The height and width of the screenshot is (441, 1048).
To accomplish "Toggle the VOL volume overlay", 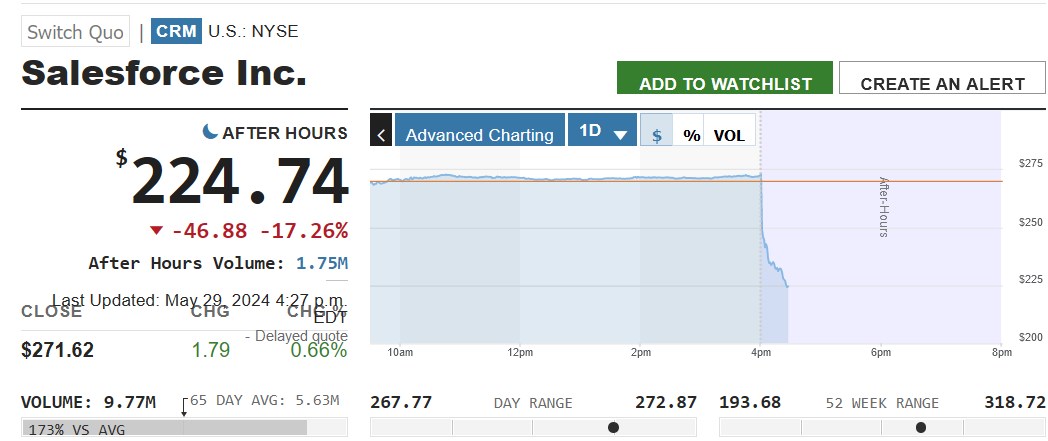I will (x=729, y=134).
